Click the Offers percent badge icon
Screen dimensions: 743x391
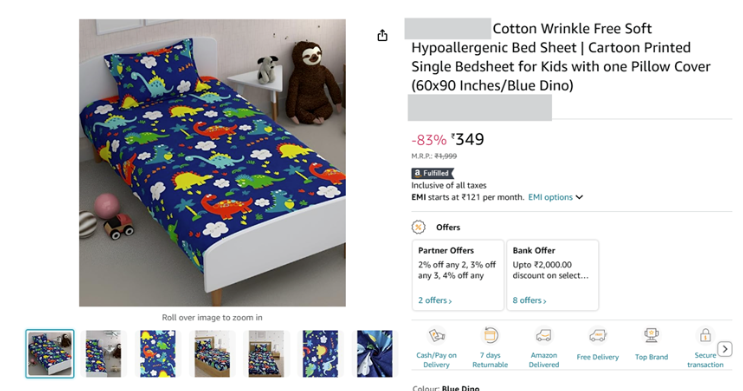pos(418,227)
